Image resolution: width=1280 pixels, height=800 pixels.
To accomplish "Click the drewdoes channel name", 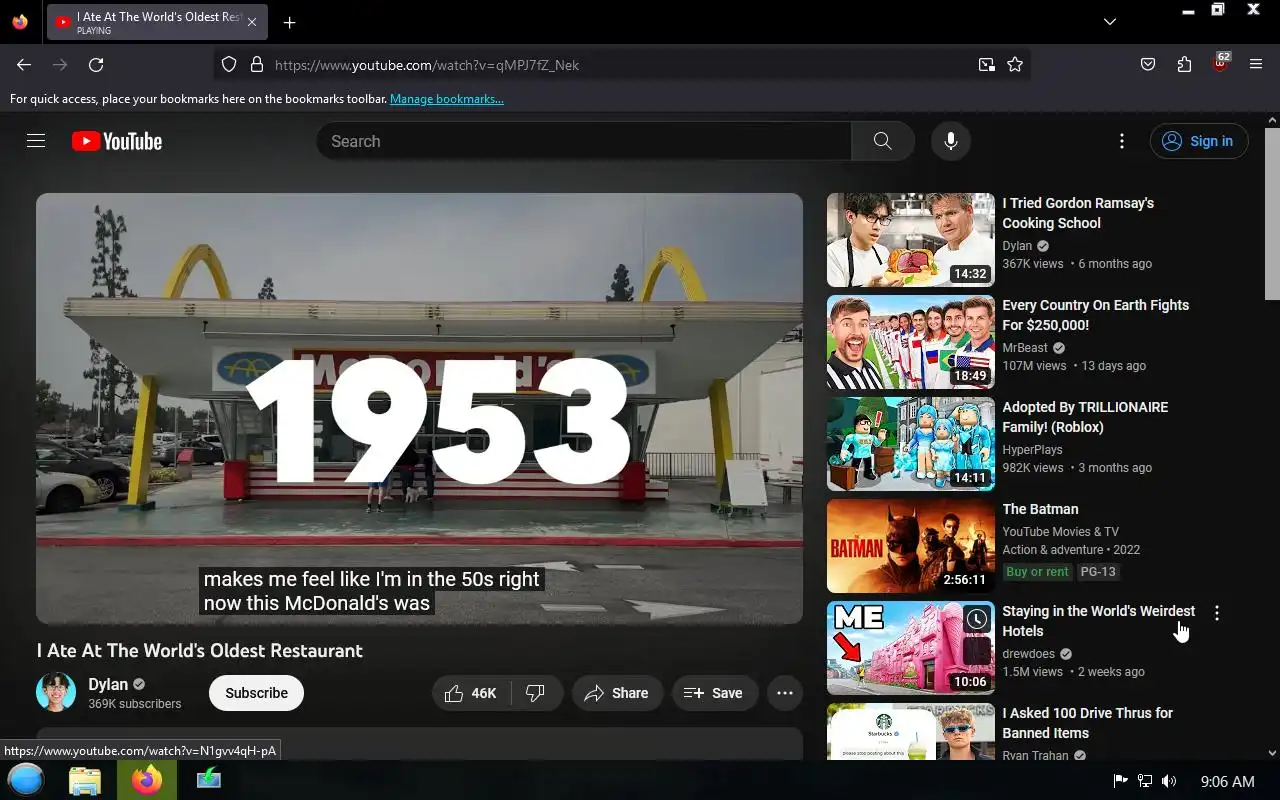I will tap(1028, 654).
